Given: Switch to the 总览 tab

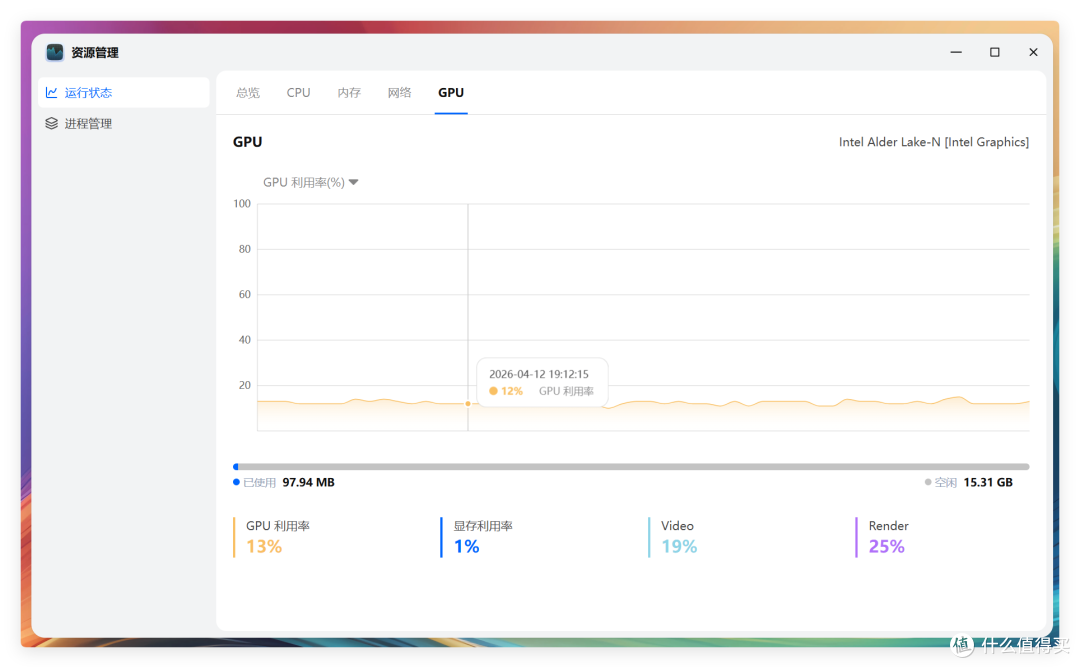Looking at the screenshot, I should [248, 92].
